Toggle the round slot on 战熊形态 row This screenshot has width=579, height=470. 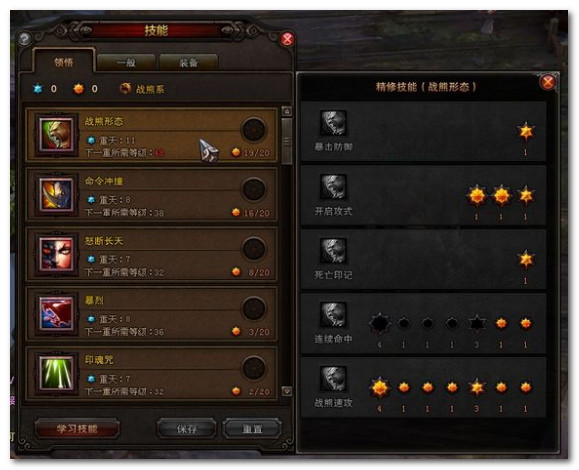[254, 130]
